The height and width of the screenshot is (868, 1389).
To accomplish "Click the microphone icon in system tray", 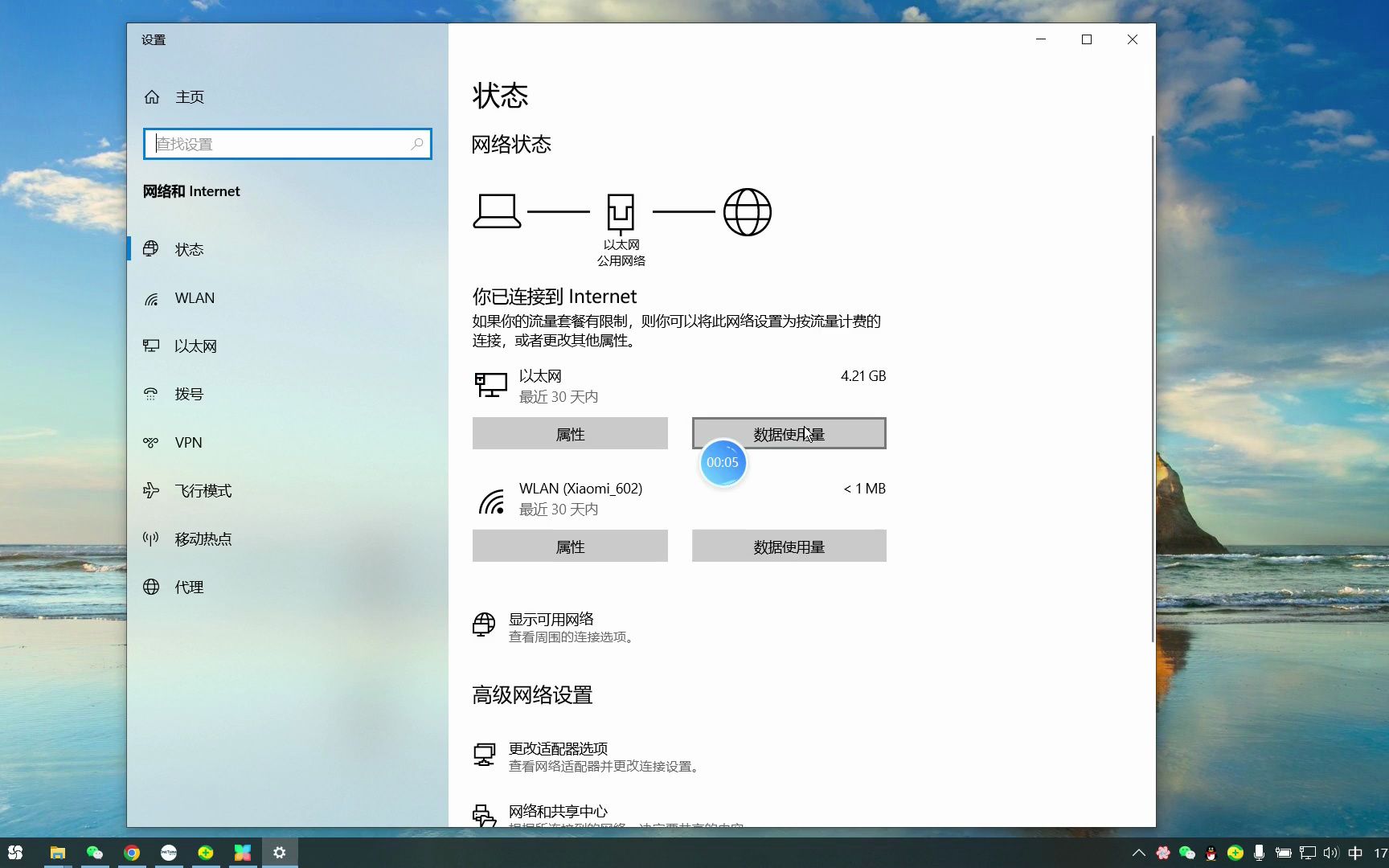I will coord(1259,853).
